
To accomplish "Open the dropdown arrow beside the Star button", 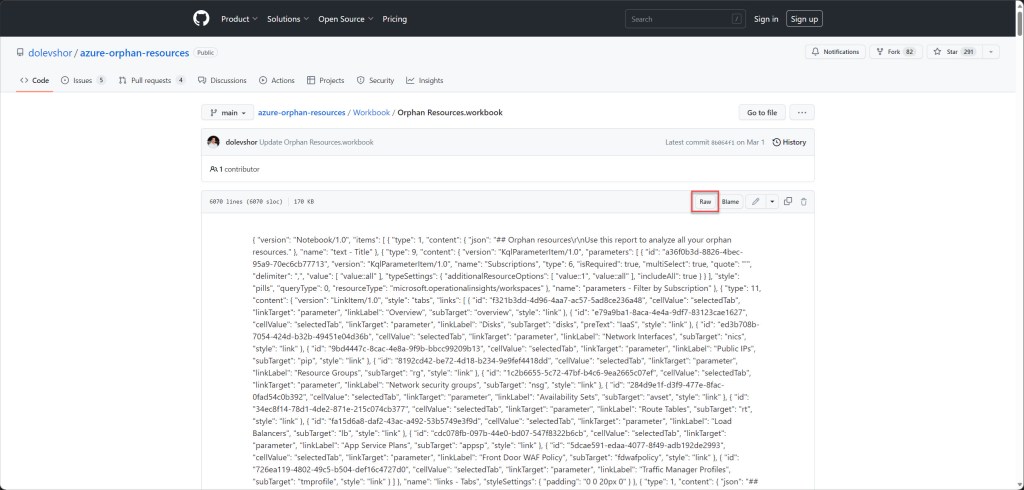I will 991,52.
